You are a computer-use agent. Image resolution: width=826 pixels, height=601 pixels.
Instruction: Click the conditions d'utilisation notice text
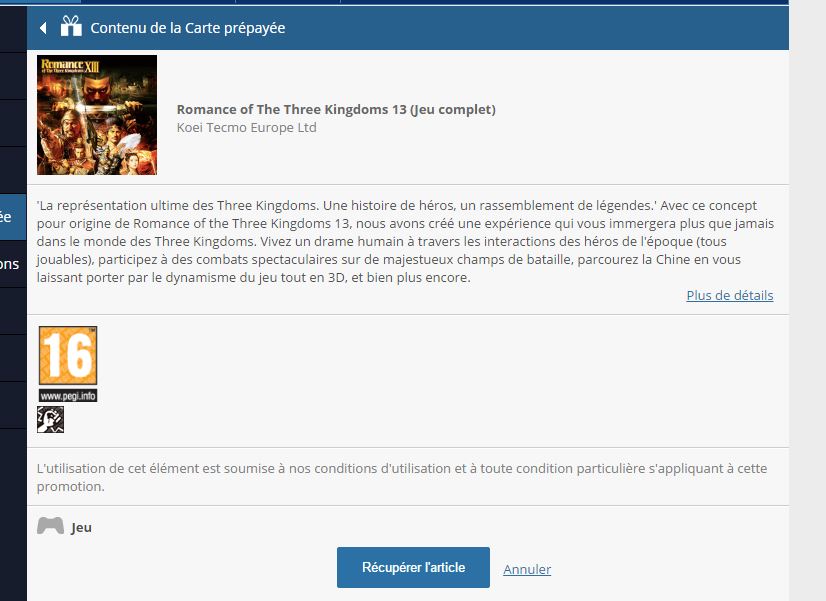click(402, 477)
